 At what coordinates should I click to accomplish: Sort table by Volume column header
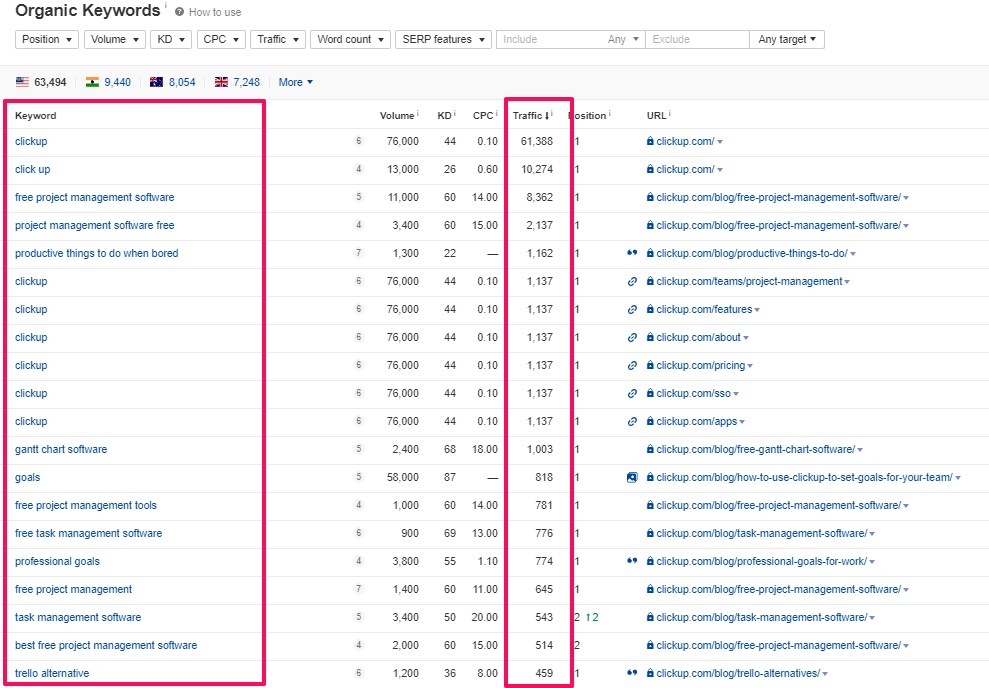[x=396, y=116]
